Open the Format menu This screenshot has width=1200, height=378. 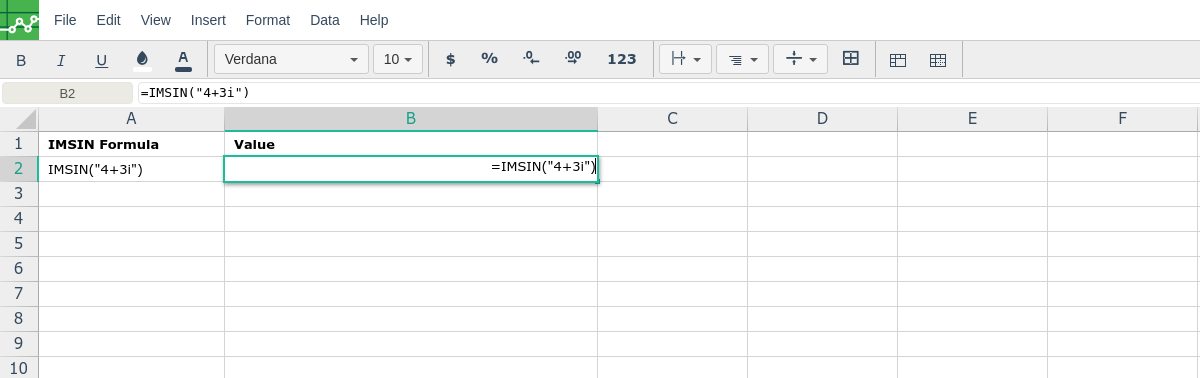click(268, 20)
